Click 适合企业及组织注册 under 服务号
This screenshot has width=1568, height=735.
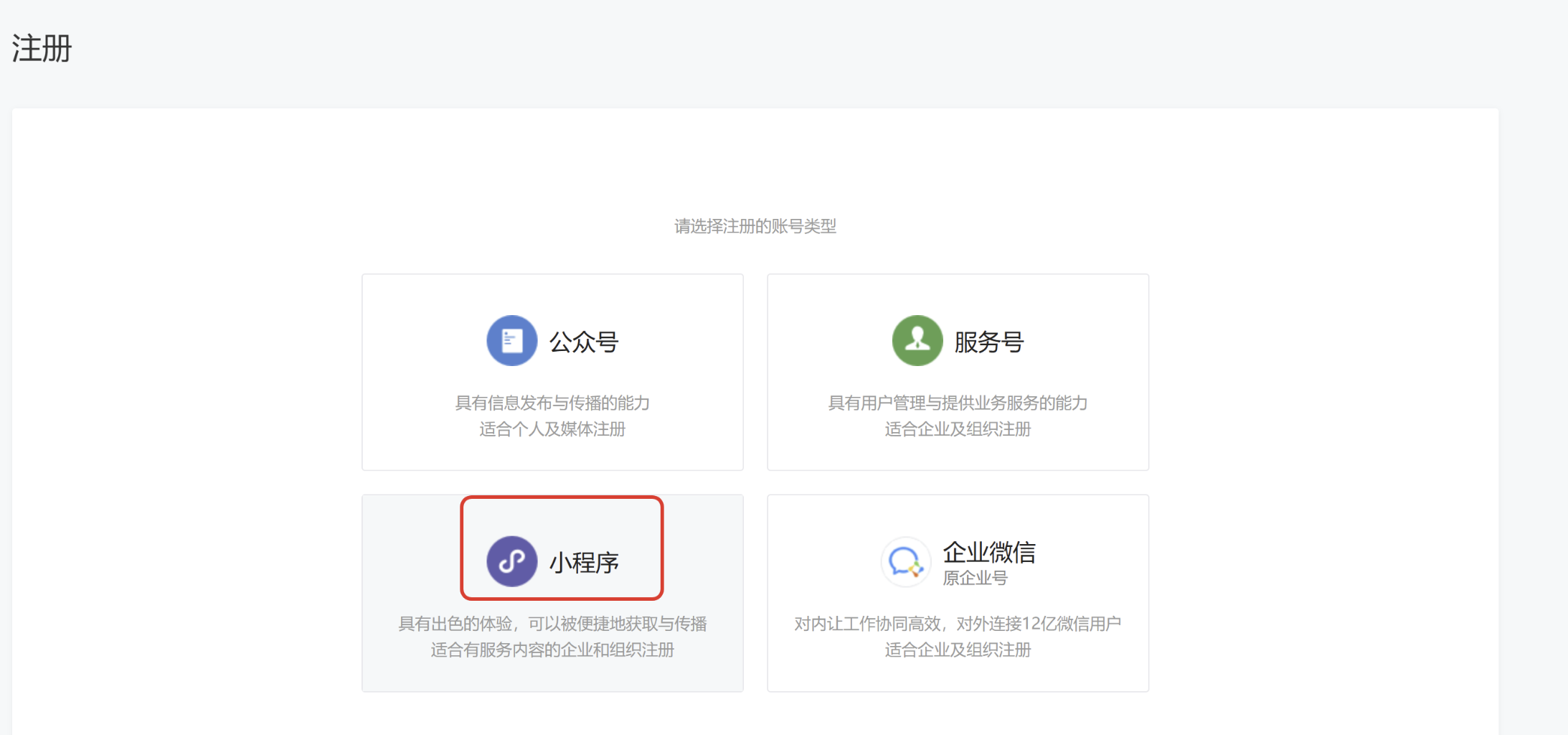tap(958, 429)
